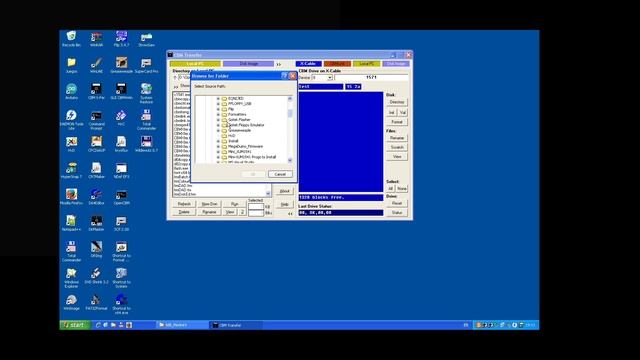The image size is (640, 360).
Task: Switch to the X-Cable tab
Action: [308, 64]
